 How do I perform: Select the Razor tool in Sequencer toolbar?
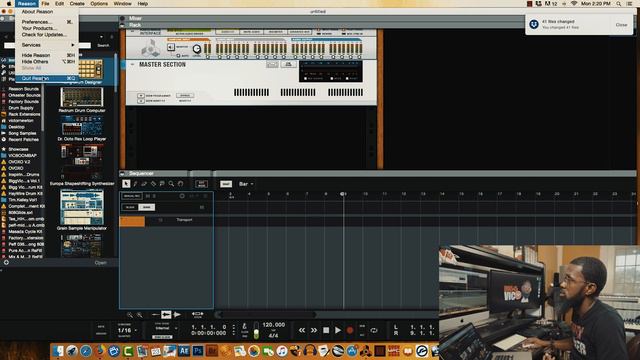pyautogui.click(x=153, y=184)
